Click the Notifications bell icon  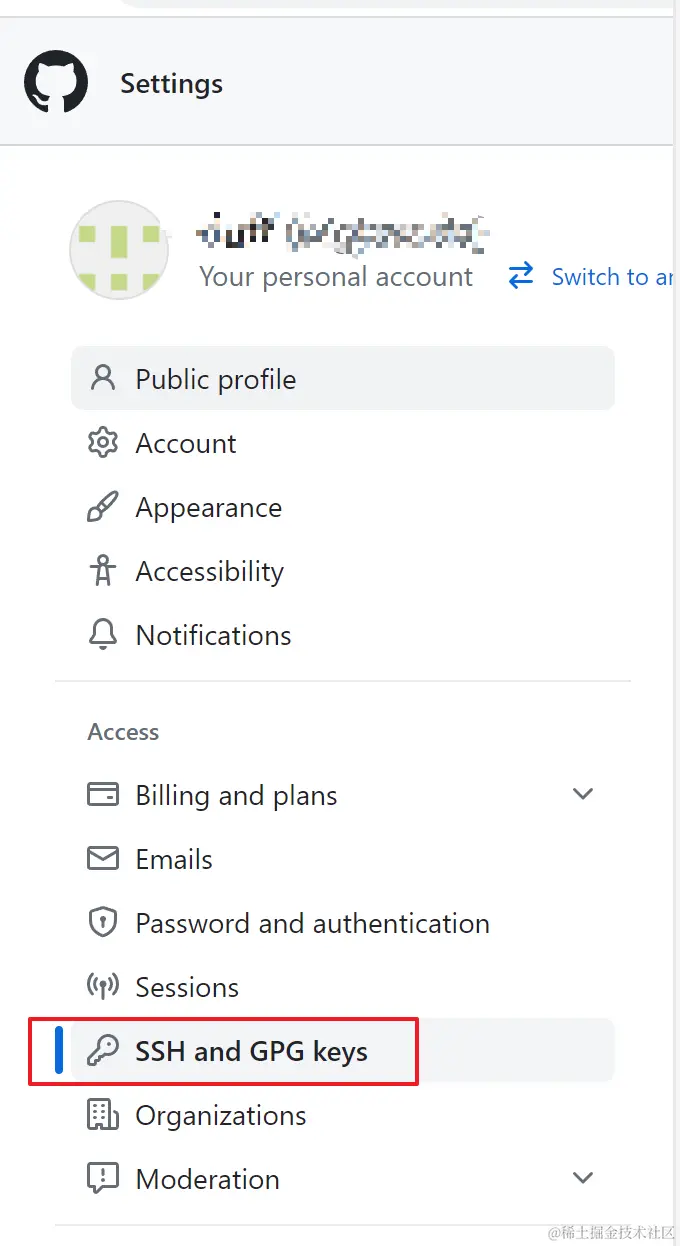click(x=103, y=635)
